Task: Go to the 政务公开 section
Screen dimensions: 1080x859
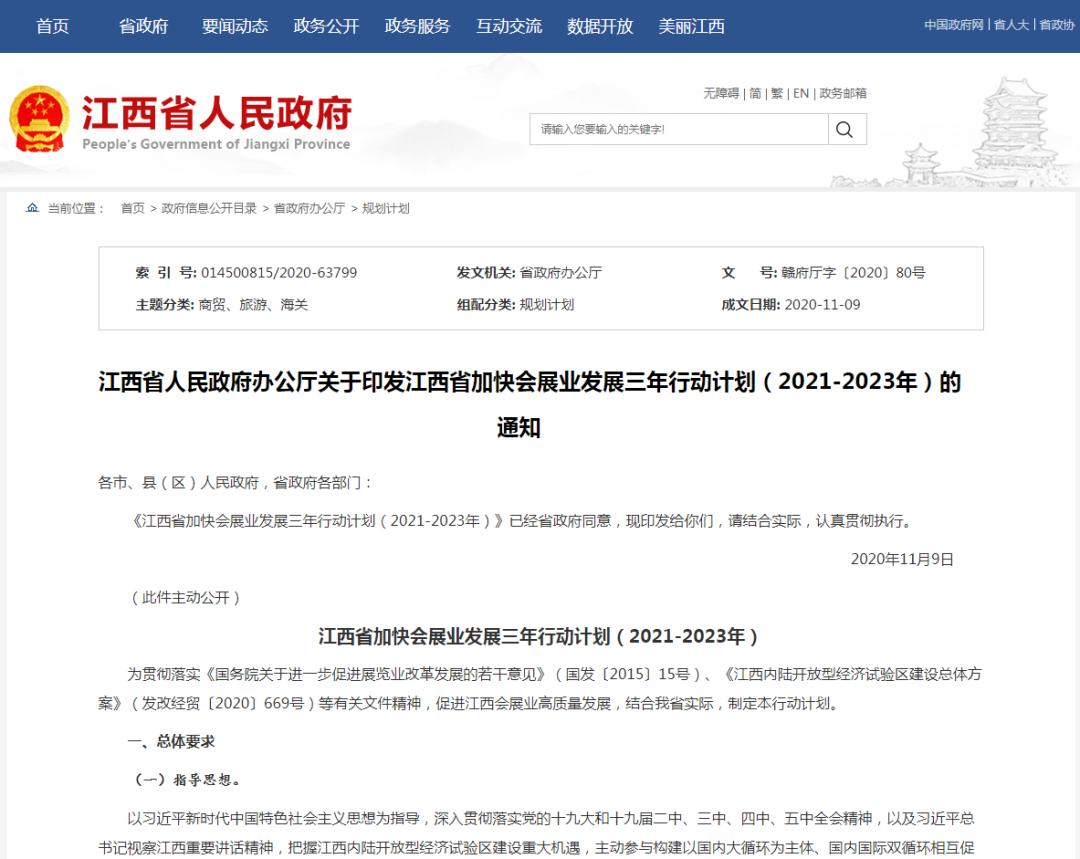Action: point(326,26)
